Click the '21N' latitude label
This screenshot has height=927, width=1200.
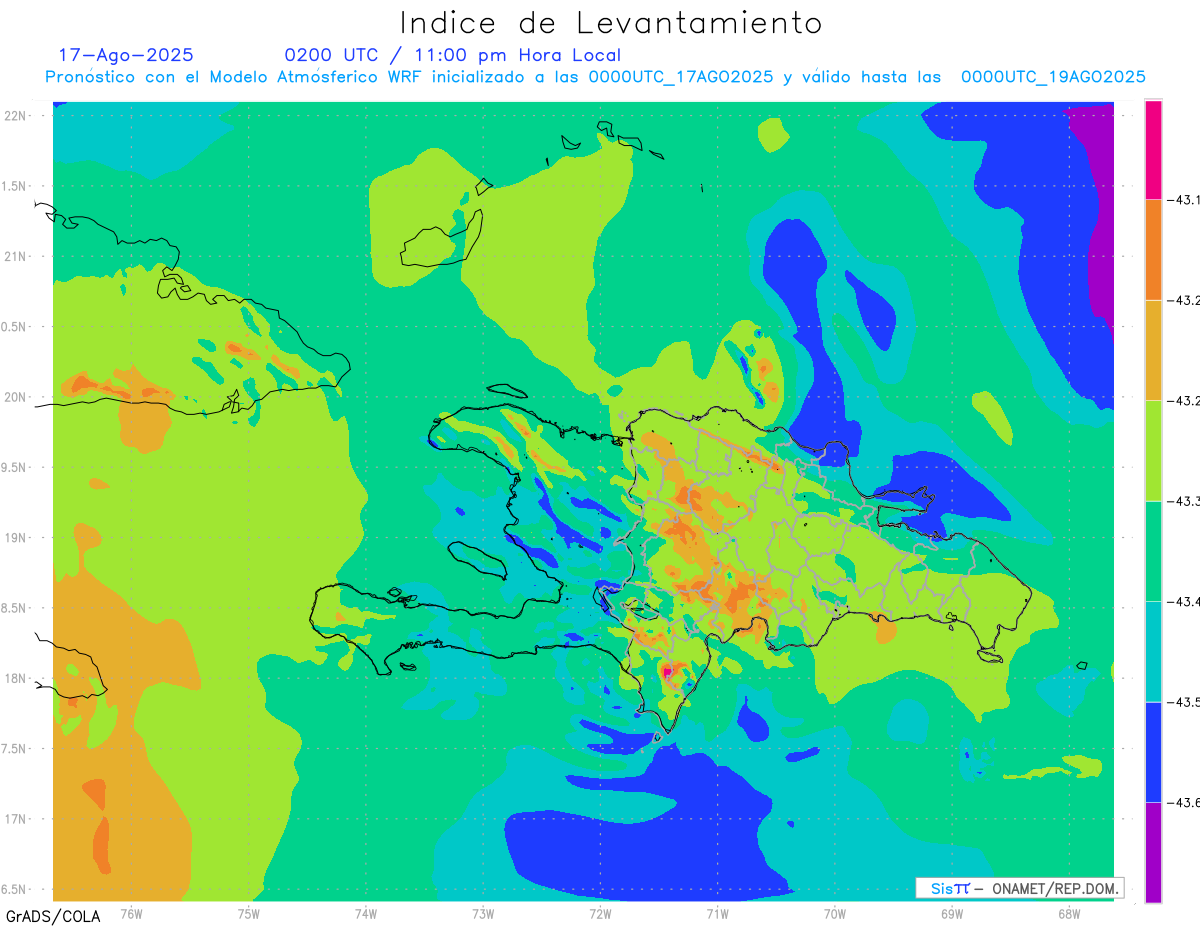pyautogui.click(x=15, y=256)
